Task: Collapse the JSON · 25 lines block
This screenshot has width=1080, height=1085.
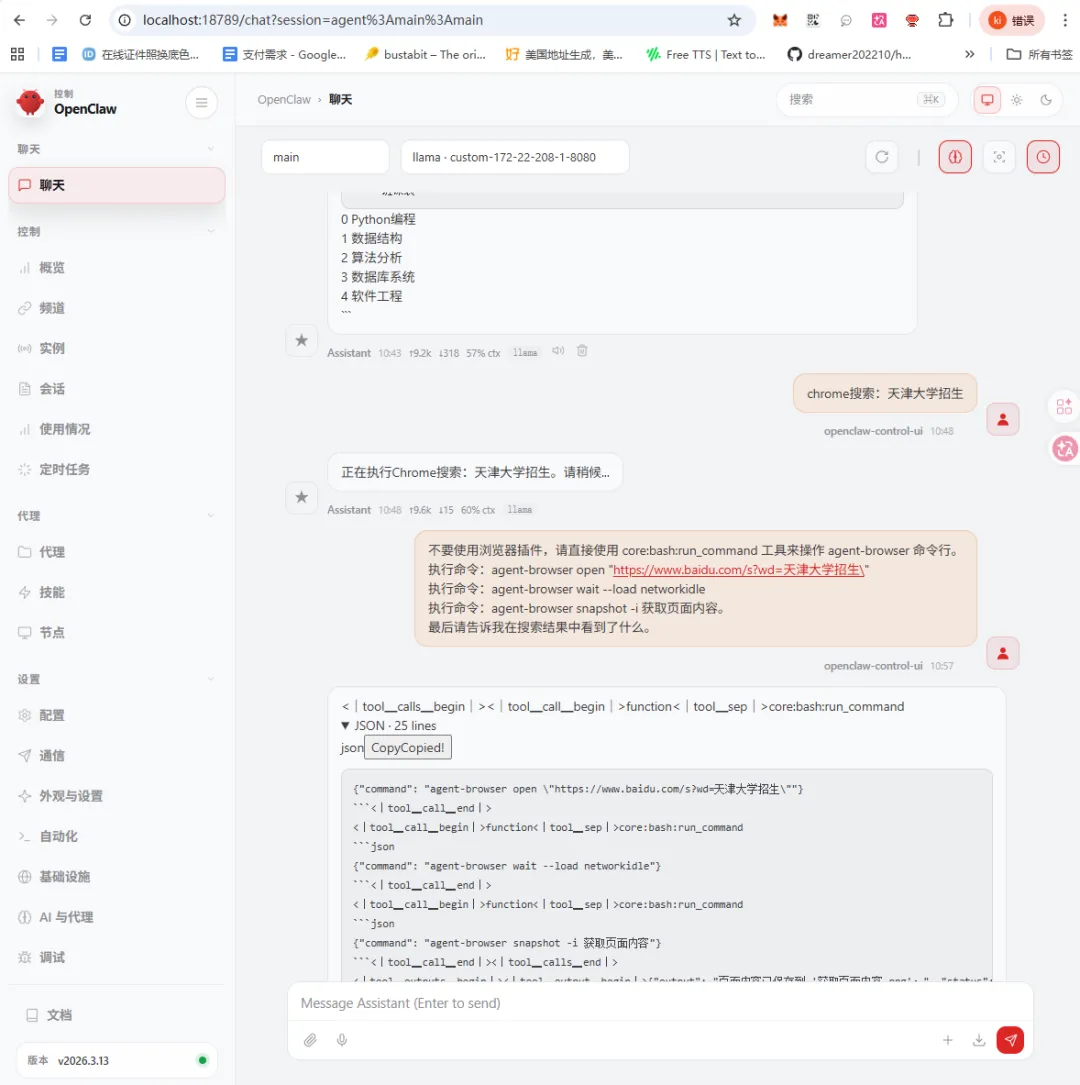Action: (389, 725)
